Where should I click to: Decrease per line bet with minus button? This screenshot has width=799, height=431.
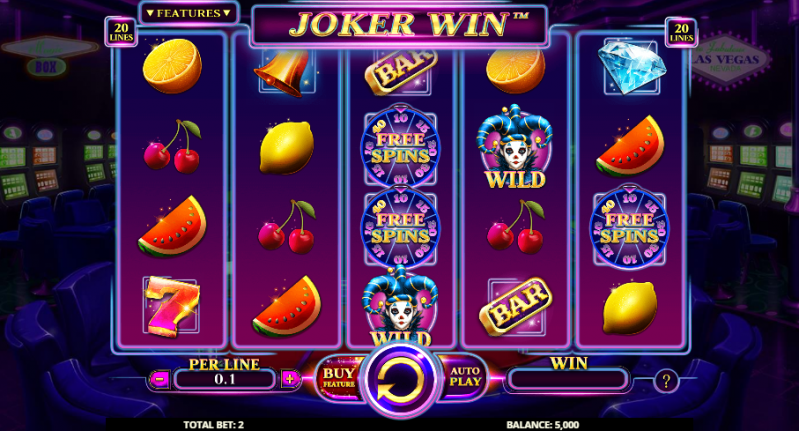click(159, 379)
